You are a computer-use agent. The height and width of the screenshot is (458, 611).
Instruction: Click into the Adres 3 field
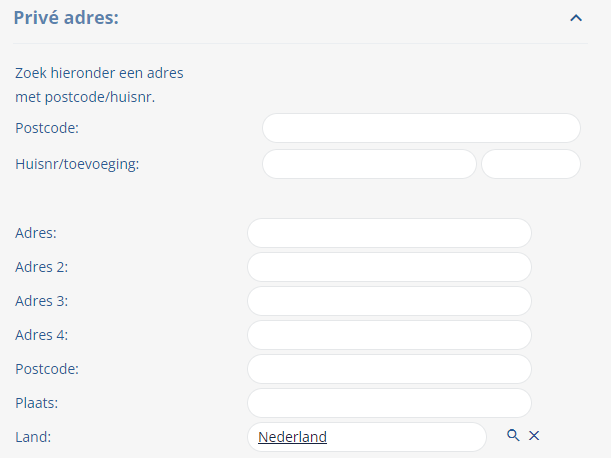[x=389, y=301]
